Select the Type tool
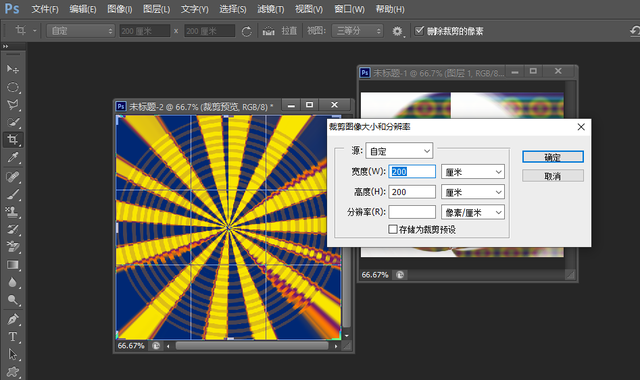The height and width of the screenshot is (380, 640). click(13, 336)
